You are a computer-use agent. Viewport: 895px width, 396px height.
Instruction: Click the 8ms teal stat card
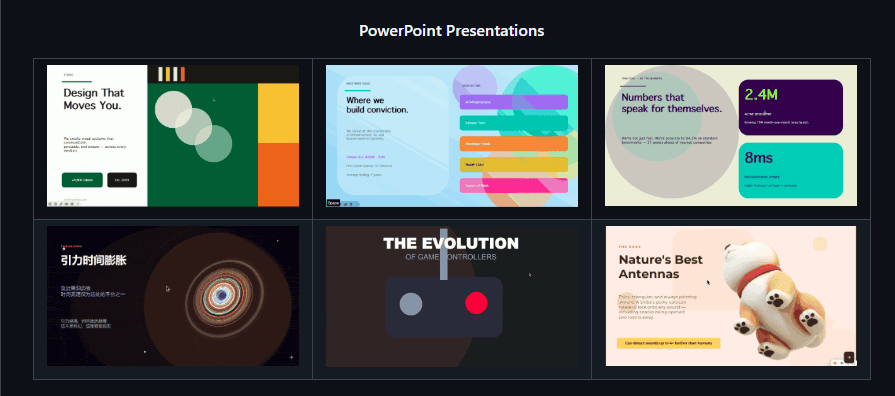click(791, 171)
